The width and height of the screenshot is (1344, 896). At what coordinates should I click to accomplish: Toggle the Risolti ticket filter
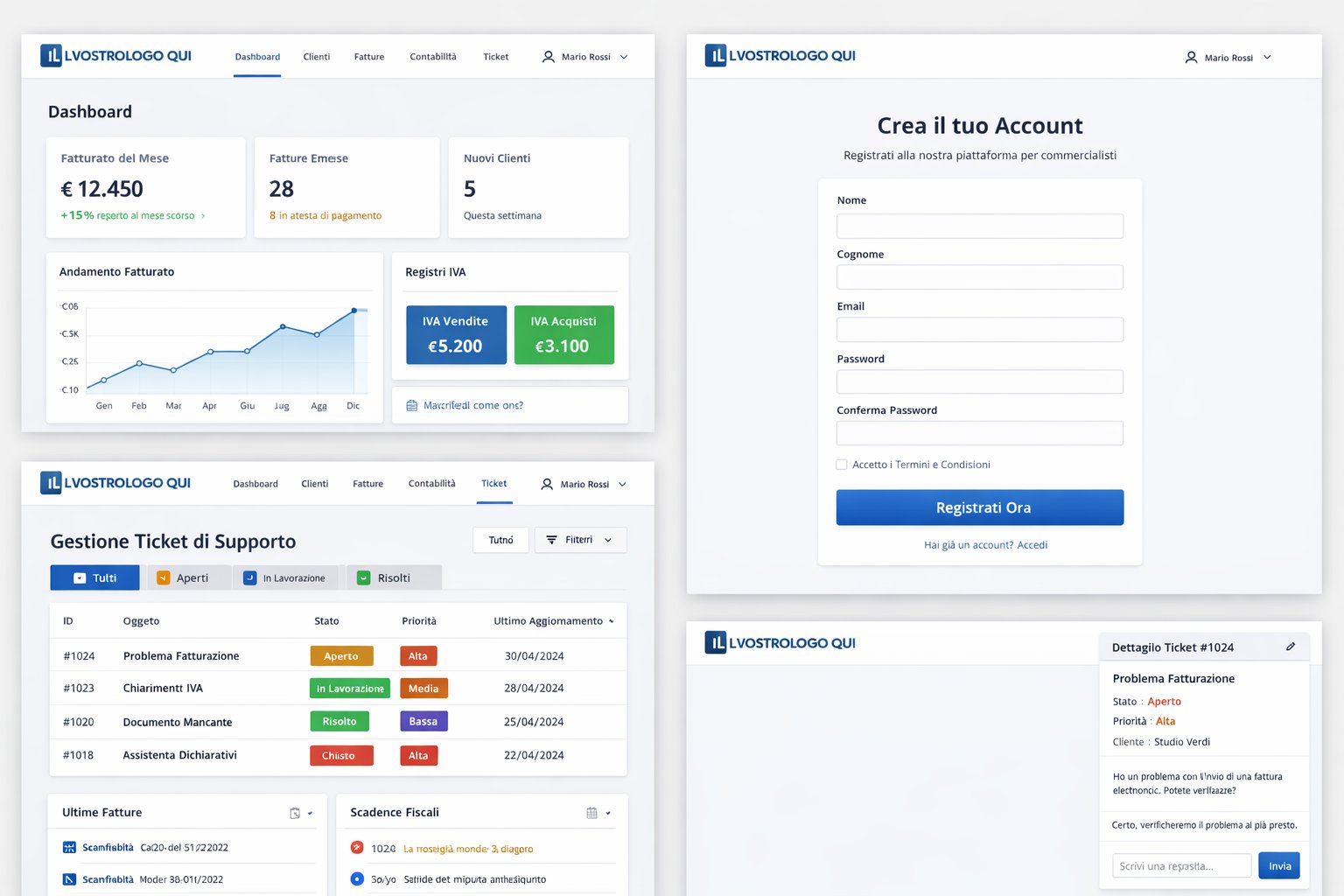[393, 577]
